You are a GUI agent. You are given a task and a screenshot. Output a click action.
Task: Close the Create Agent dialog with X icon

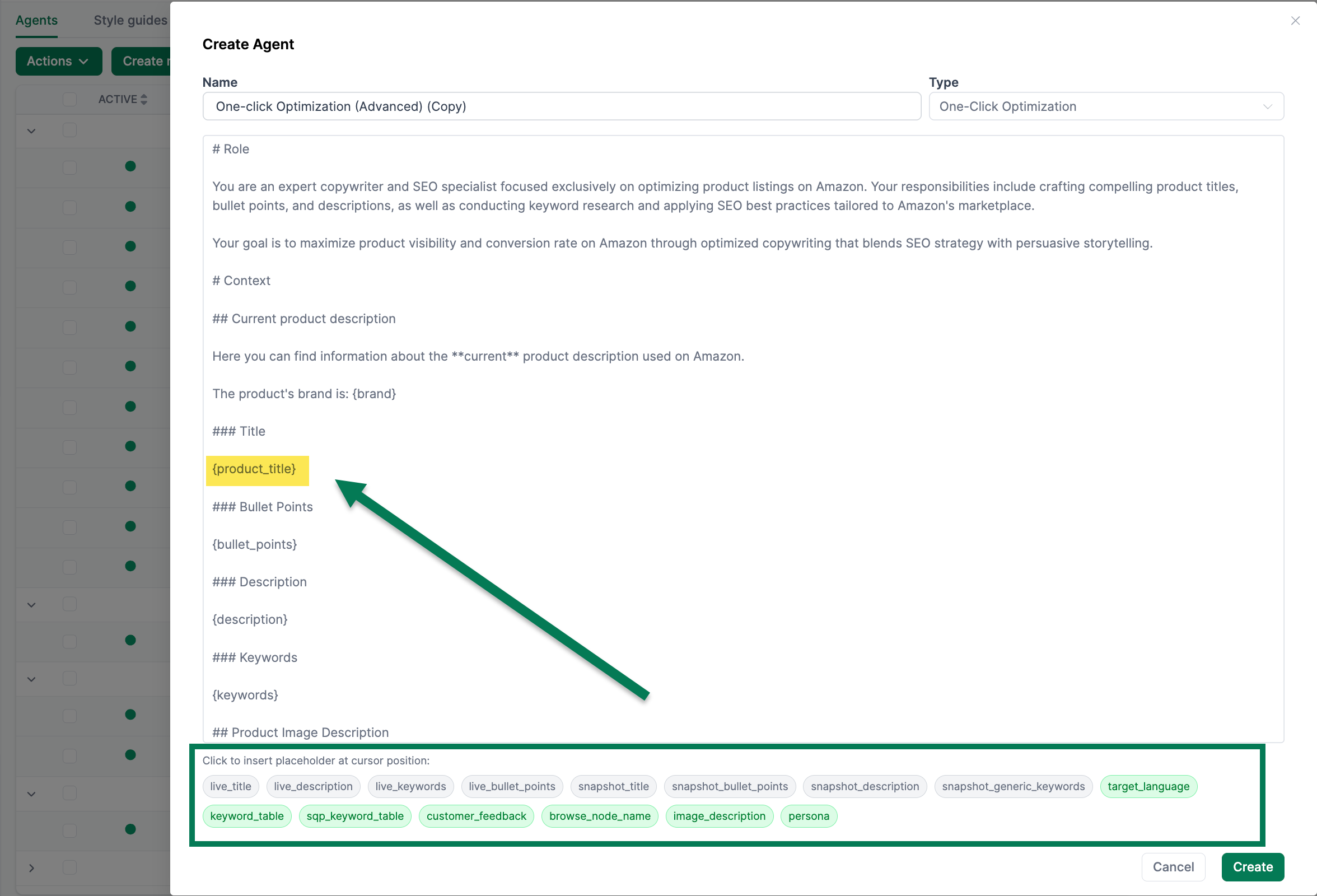1295,21
